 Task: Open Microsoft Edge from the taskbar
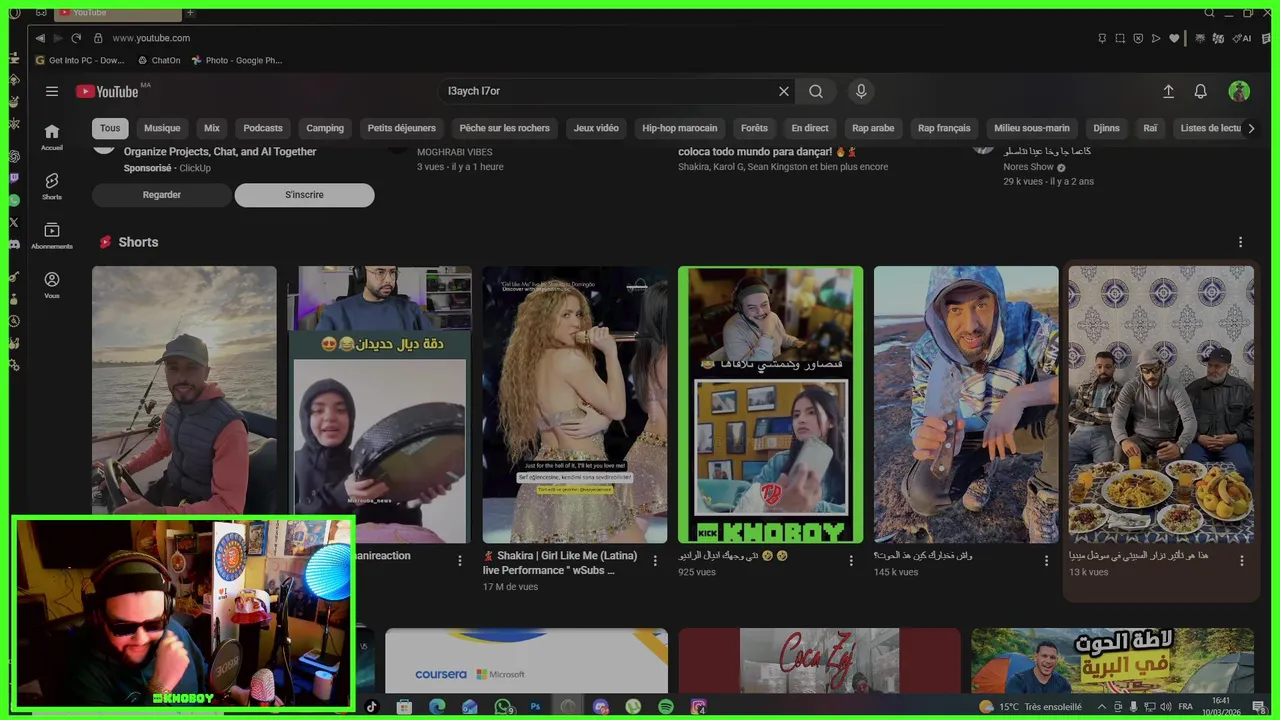tap(437, 707)
